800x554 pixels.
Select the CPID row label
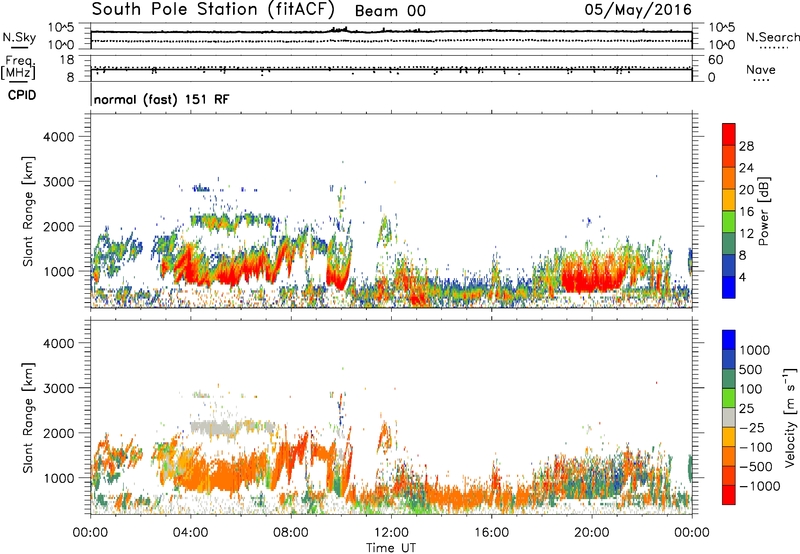tap(22, 95)
